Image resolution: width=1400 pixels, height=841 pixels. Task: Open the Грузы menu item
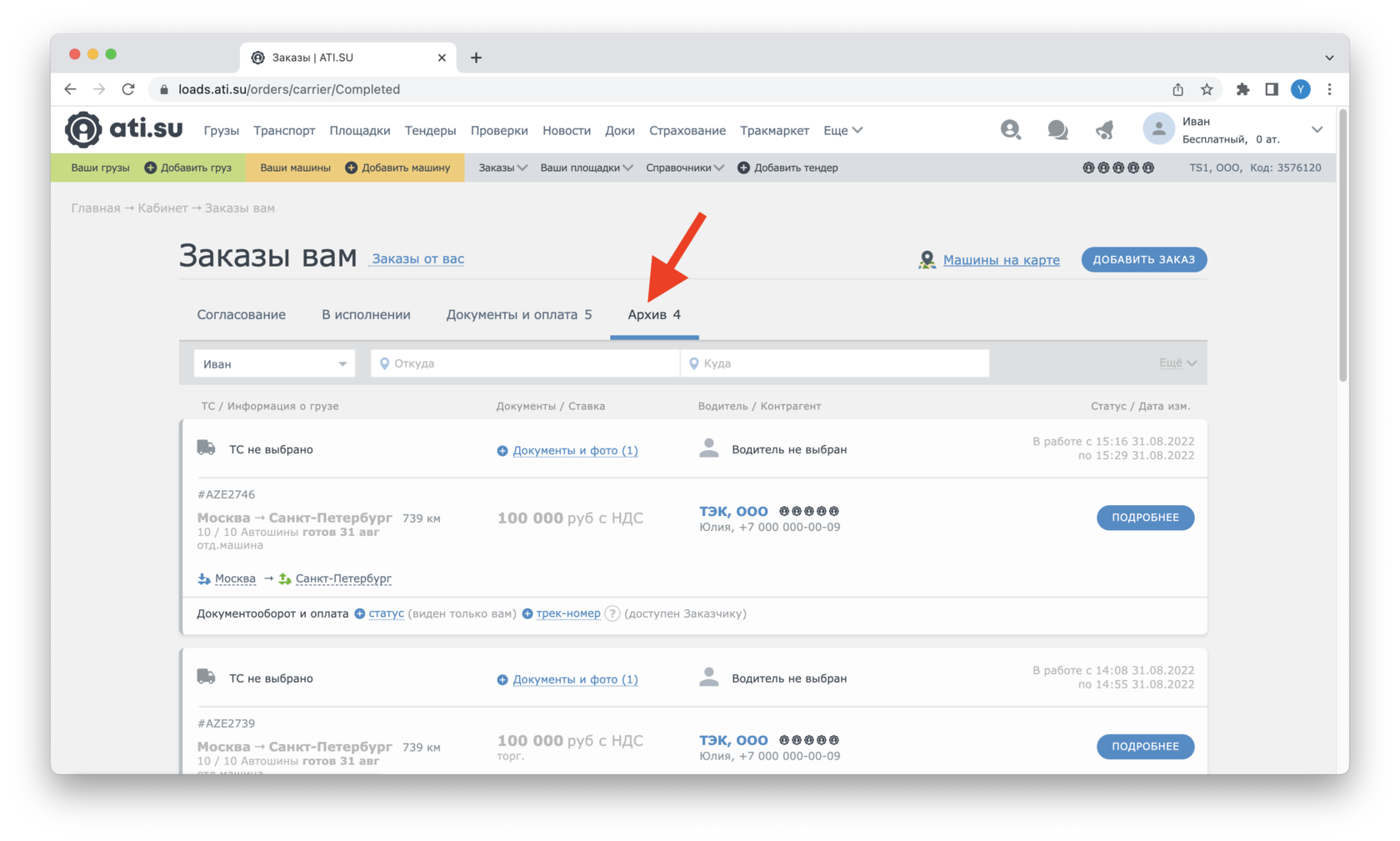221,130
